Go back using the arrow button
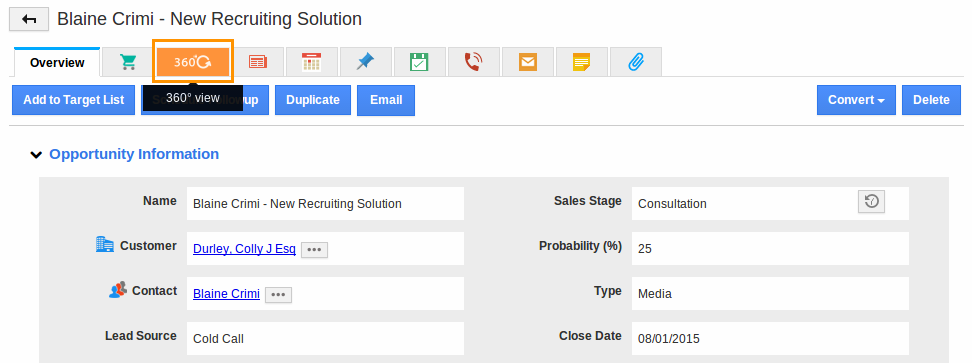The height and width of the screenshot is (363, 972). [29, 19]
